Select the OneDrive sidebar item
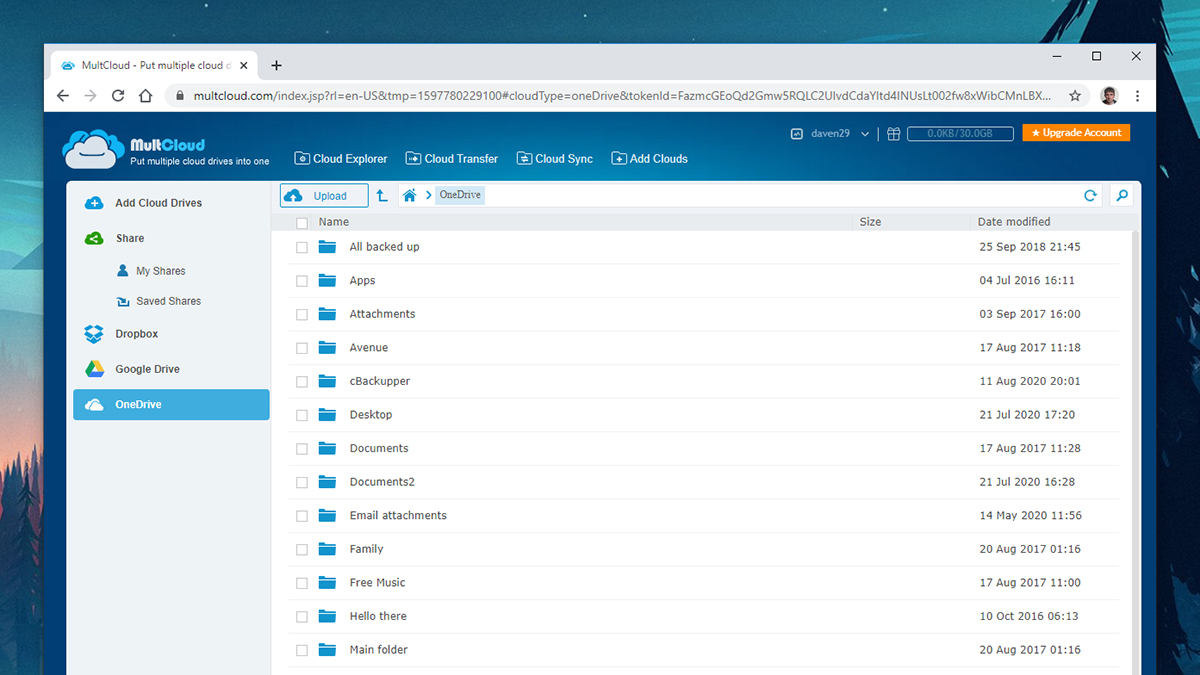Viewport: 1200px width, 675px height. 171,404
